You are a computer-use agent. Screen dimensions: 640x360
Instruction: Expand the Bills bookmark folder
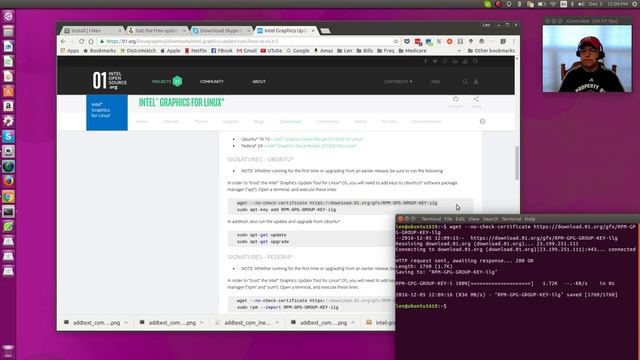coord(364,51)
